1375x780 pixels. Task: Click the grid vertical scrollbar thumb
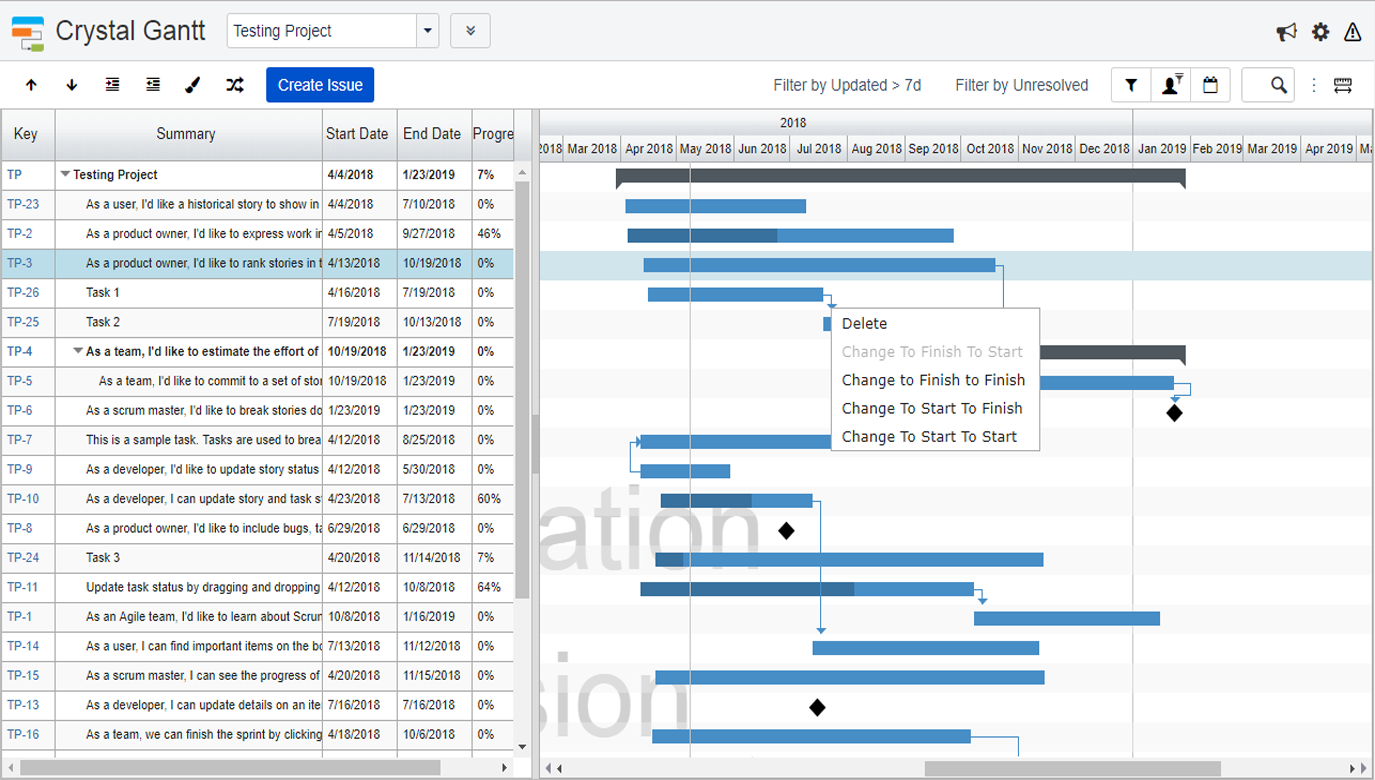click(x=522, y=390)
